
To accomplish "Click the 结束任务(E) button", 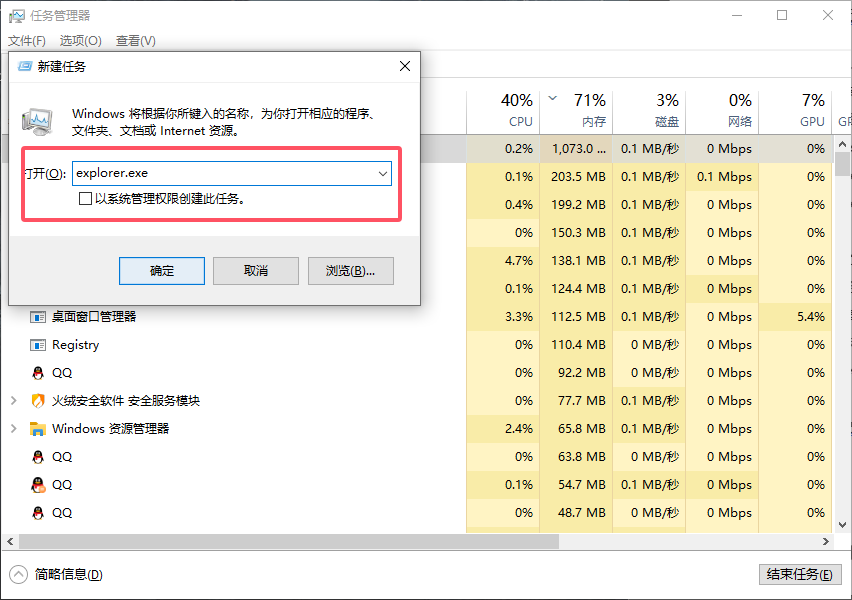I will pos(799,575).
